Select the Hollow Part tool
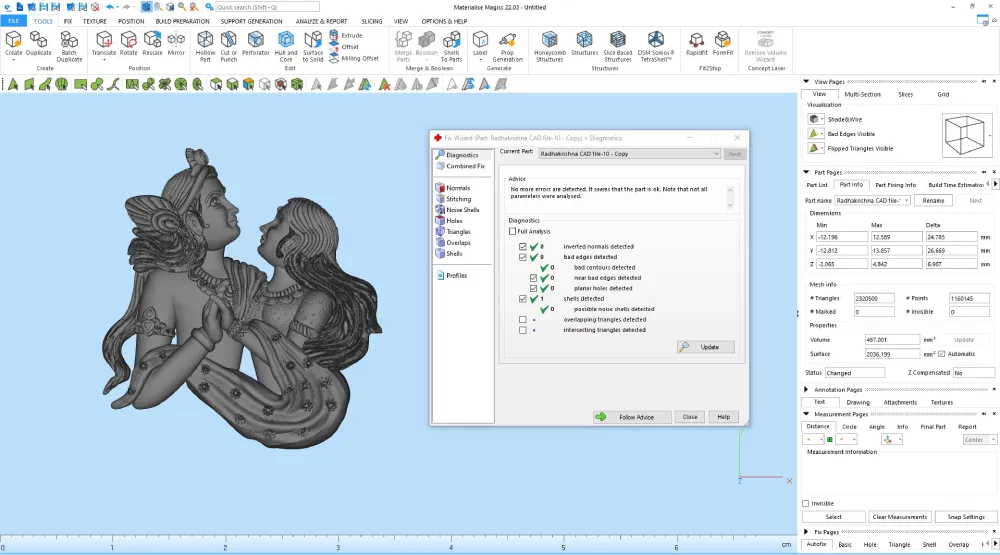This screenshot has height=555, width=1000. point(205,47)
